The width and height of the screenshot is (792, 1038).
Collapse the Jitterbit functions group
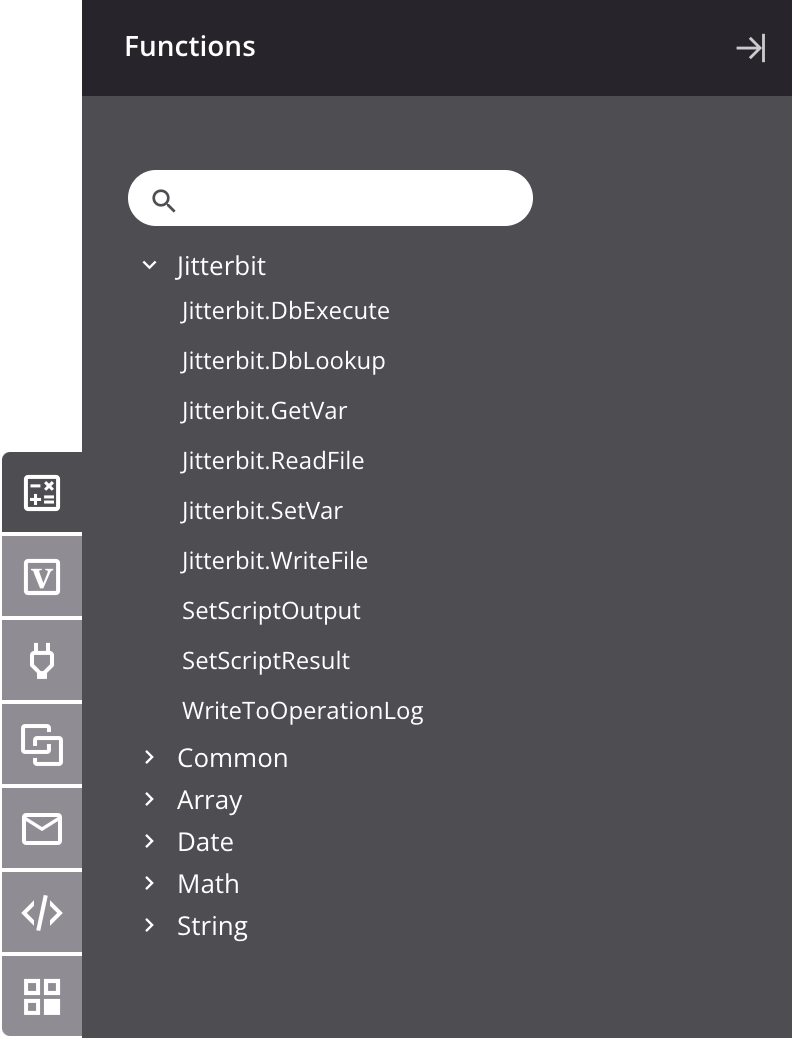coord(149,265)
